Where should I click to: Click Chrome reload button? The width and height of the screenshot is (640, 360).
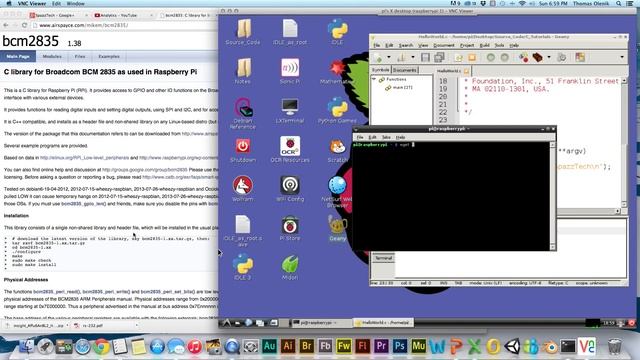24,25
